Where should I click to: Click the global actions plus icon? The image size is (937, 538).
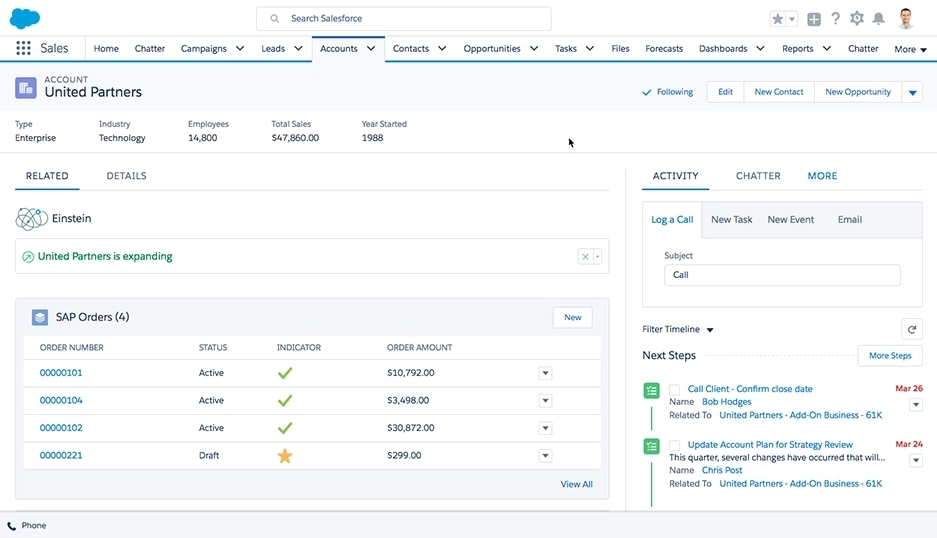click(814, 19)
